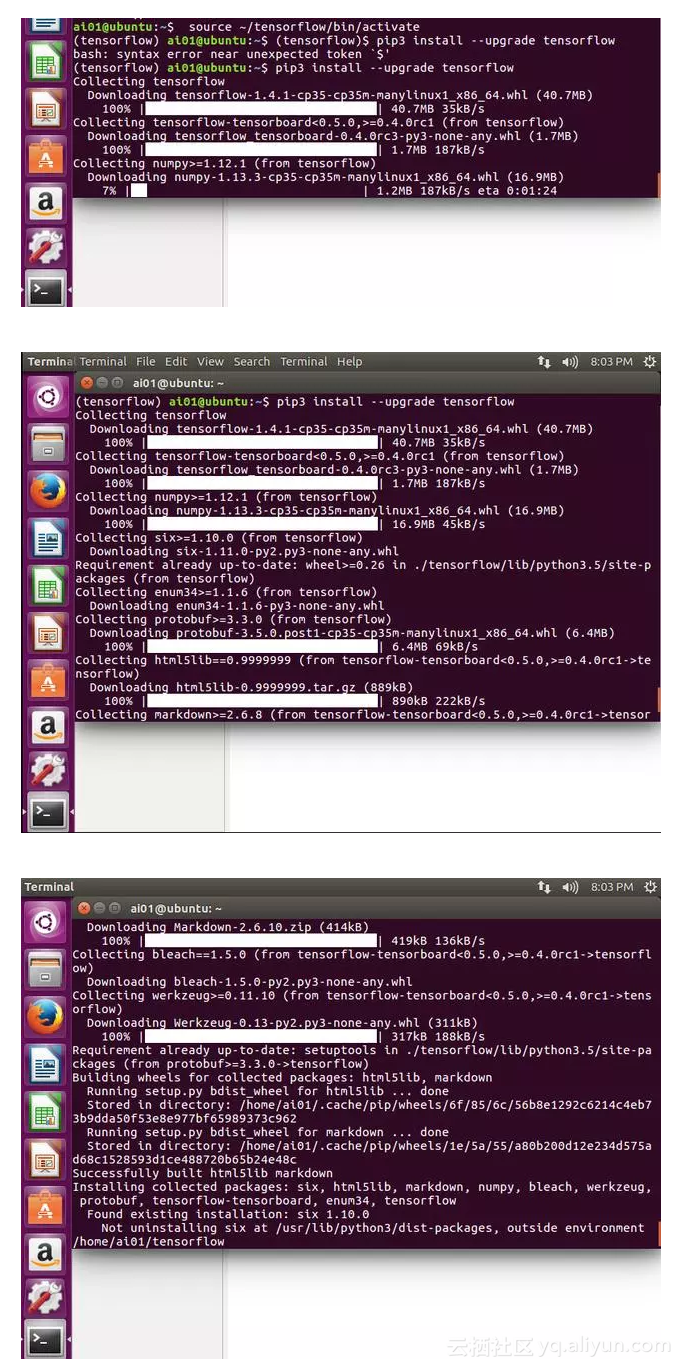This screenshot has height=1368, width=682.
Task: Open the View menu
Action: [210, 362]
